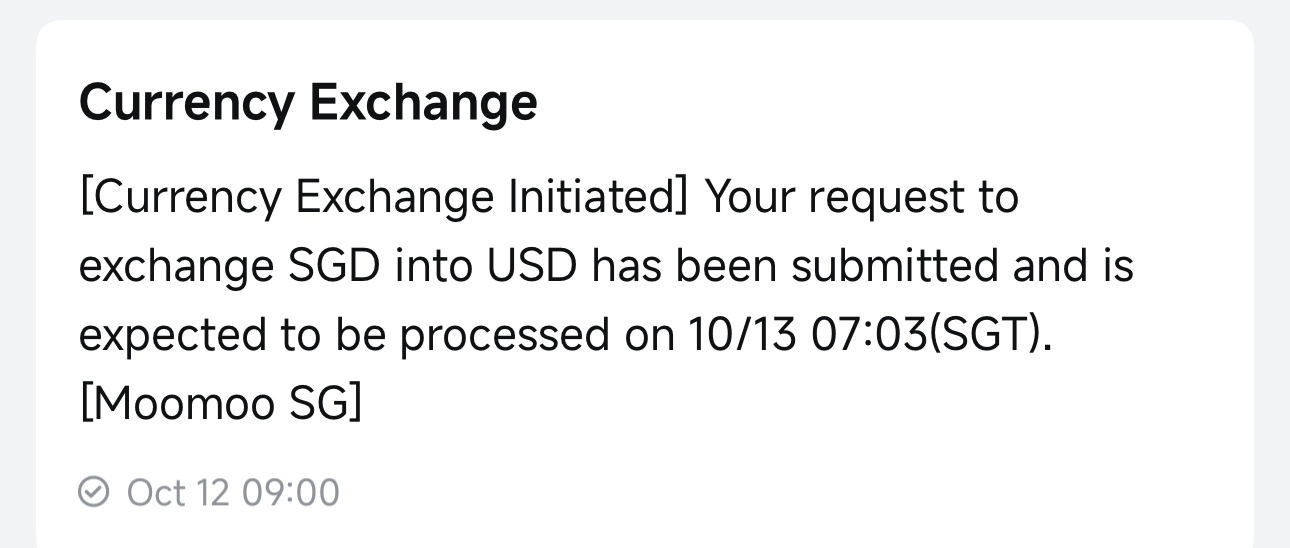Click the word "Exchange" in the bold heading

pos(423,102)
